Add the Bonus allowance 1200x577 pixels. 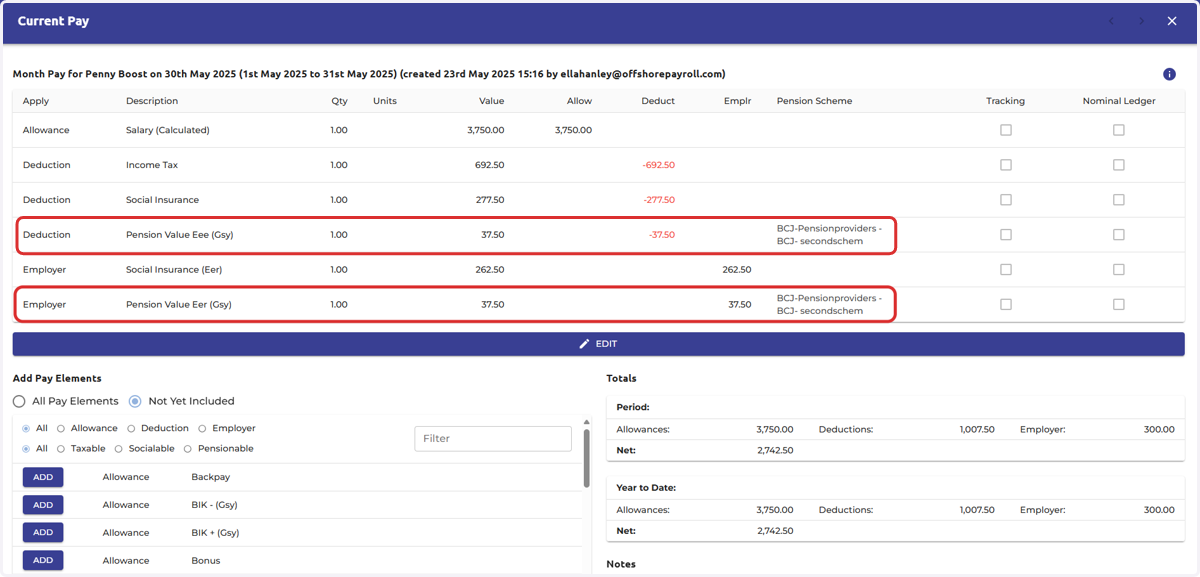click(x=43, y=561)
